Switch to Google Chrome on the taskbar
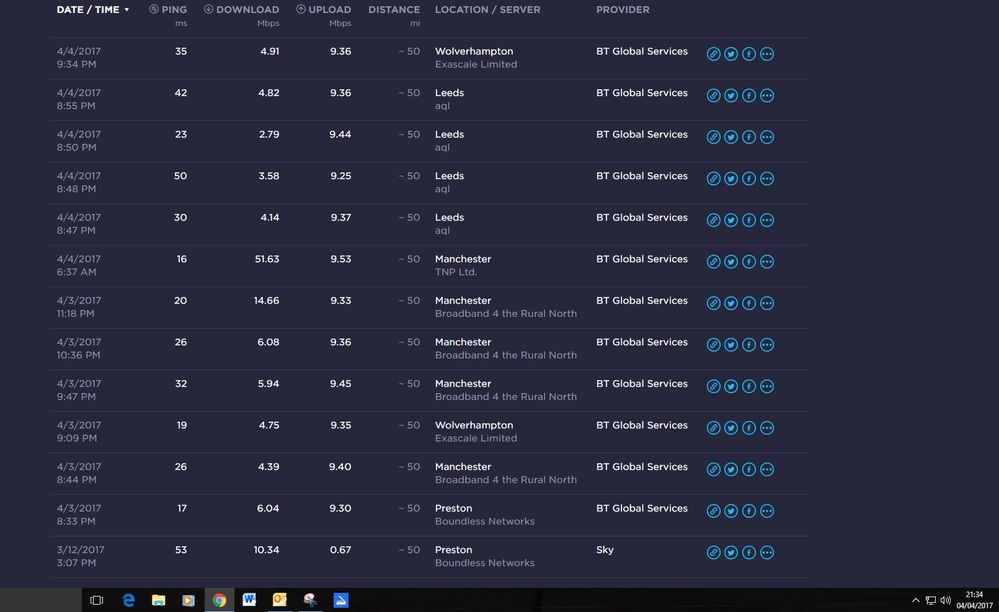The height and width of the screenshot is (612, 999). coord(219,600)
